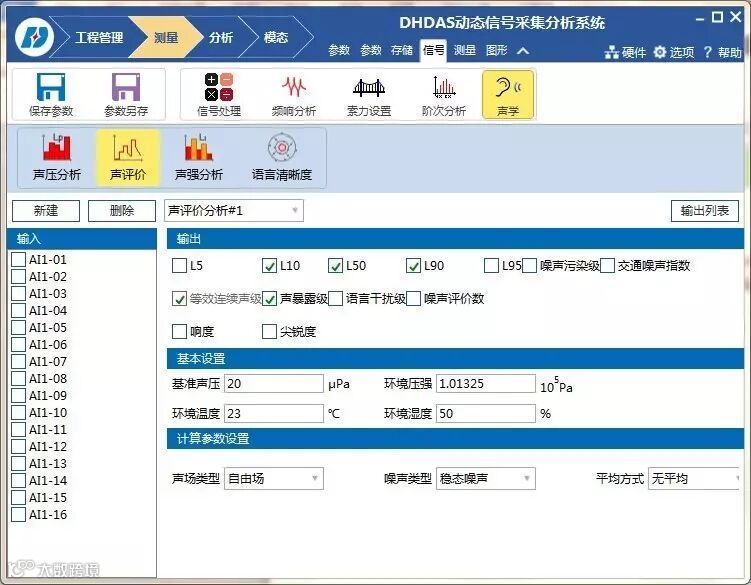Viewport: 751px width, 585px height.
Task: Check the Traffic Noise Index (交通噪声指数) box
Action: coord(607,265)
